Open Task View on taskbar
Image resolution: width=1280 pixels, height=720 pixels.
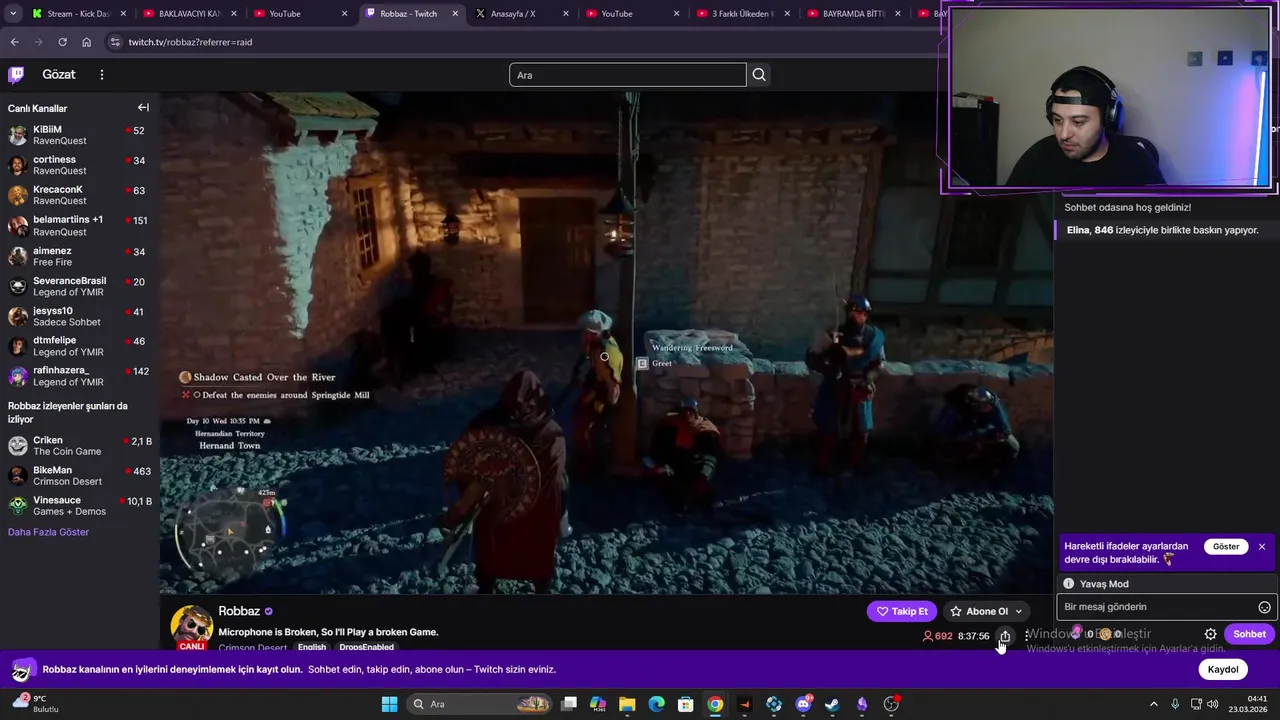(x=569, y=704)
